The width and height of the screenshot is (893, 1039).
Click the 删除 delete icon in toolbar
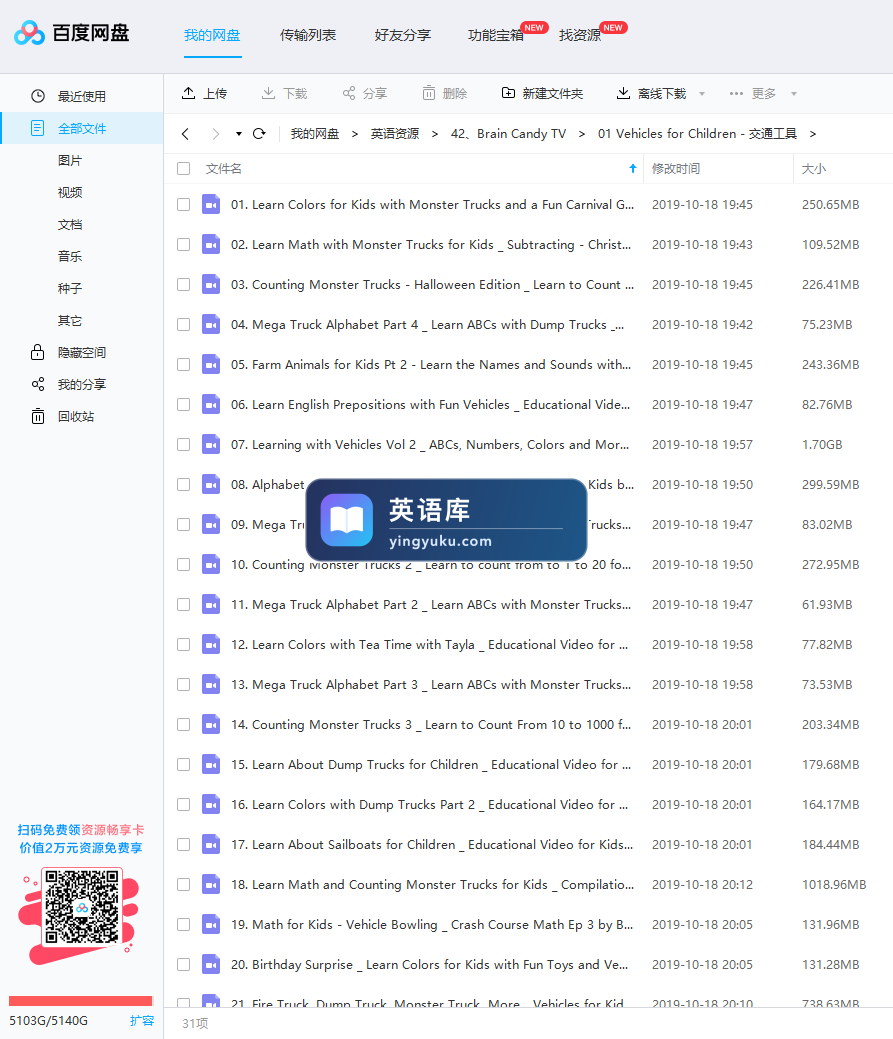429,93
